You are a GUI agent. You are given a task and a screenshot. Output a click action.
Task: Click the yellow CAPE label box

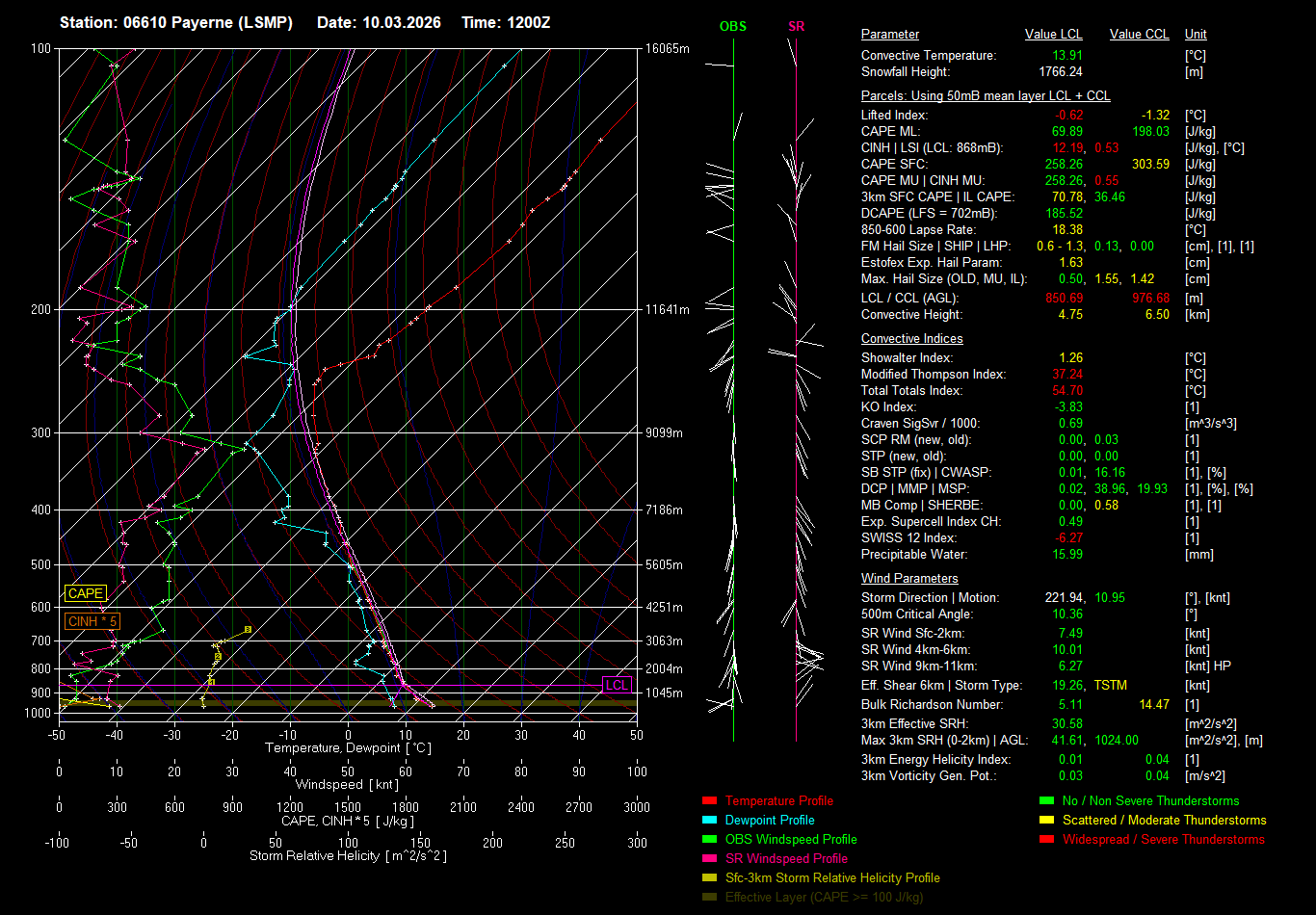[85, 594]
